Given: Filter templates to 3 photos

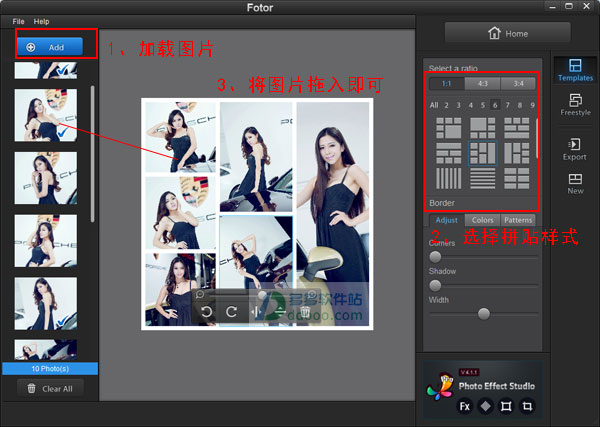Looking at the screenshot, I should [x=458, y=105].
